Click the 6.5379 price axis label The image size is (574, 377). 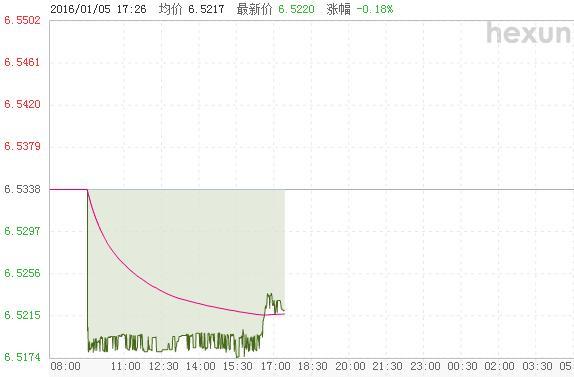[22, 147]
